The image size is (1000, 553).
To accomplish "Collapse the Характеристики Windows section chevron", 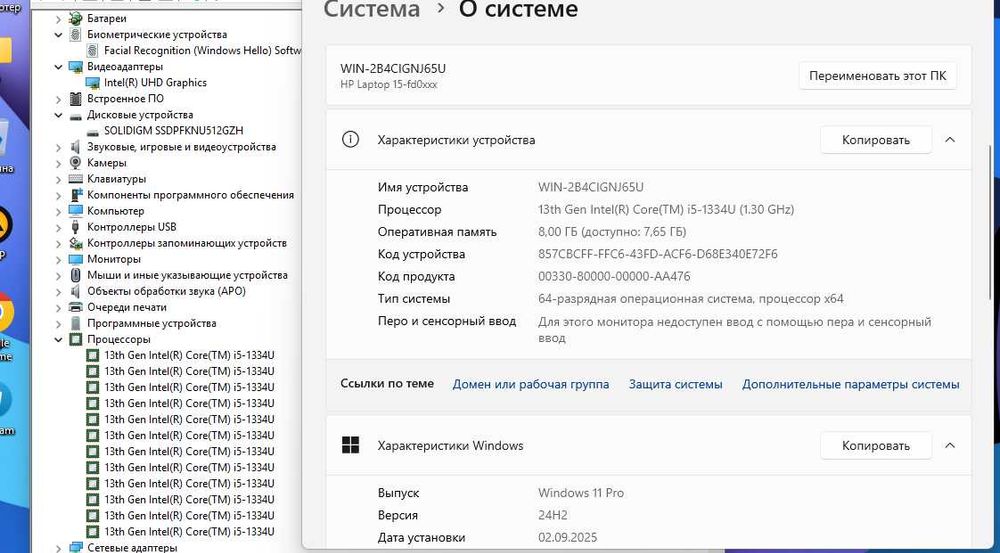I will coord(950,445).
